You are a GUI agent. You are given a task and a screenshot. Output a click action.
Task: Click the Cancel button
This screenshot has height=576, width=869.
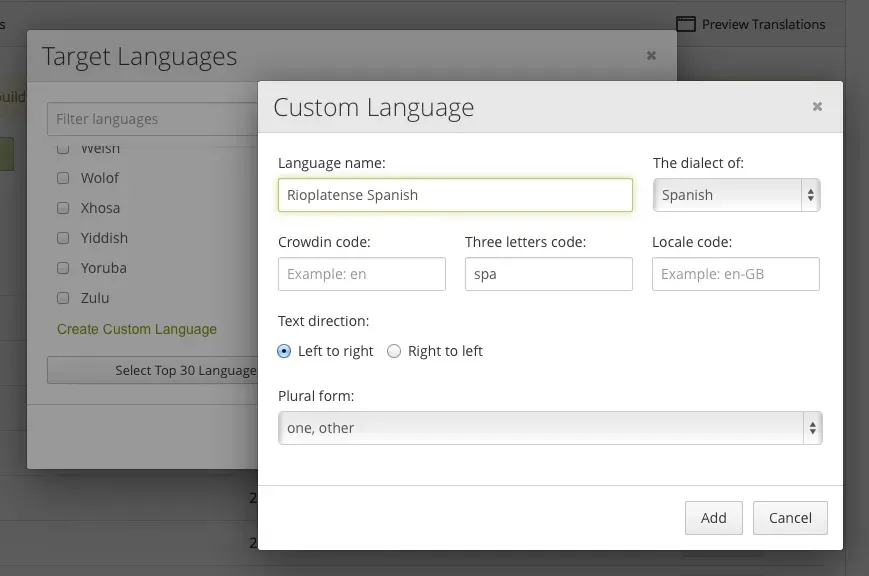[x=790, y=518]
